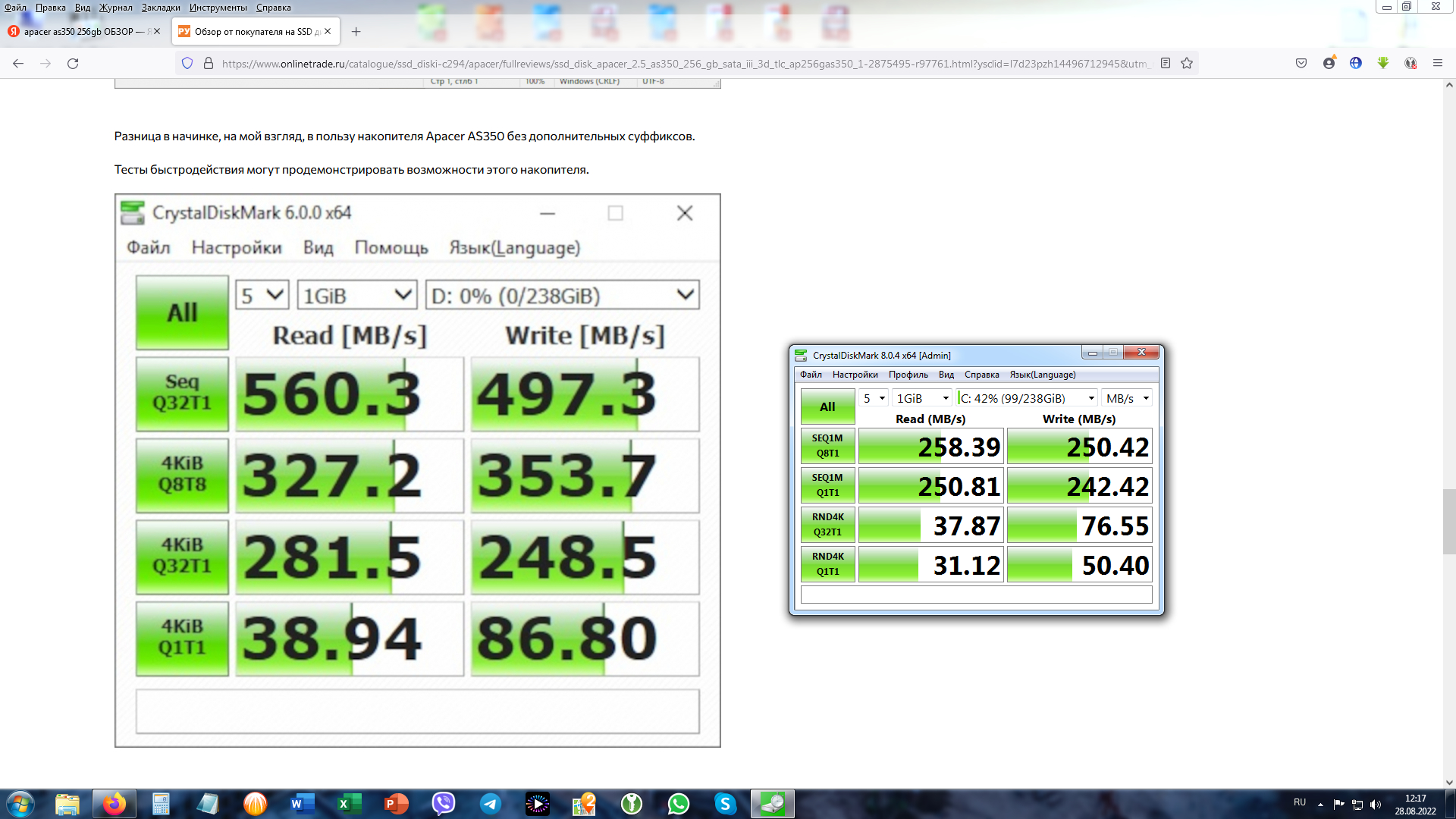
Task: Bookmark this page with star icon
Action: (x=1187, y=64)
